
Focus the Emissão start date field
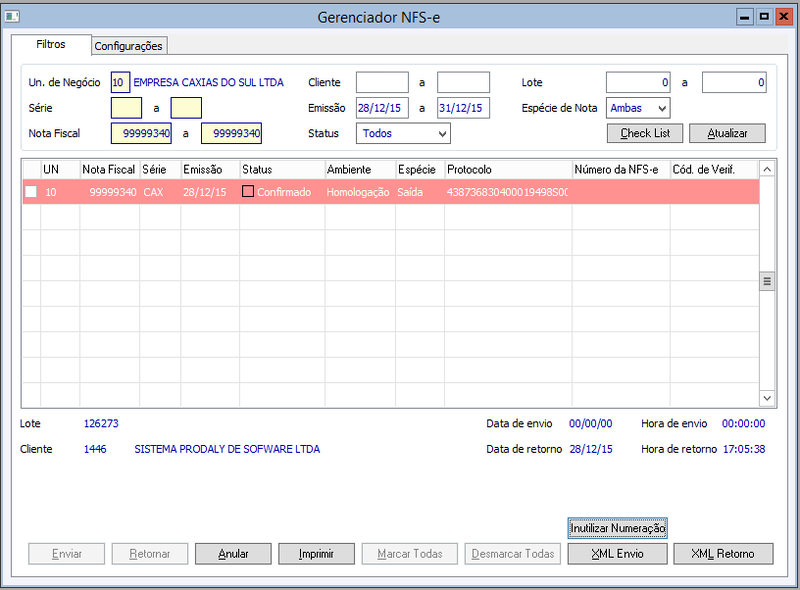click(382, 108)
